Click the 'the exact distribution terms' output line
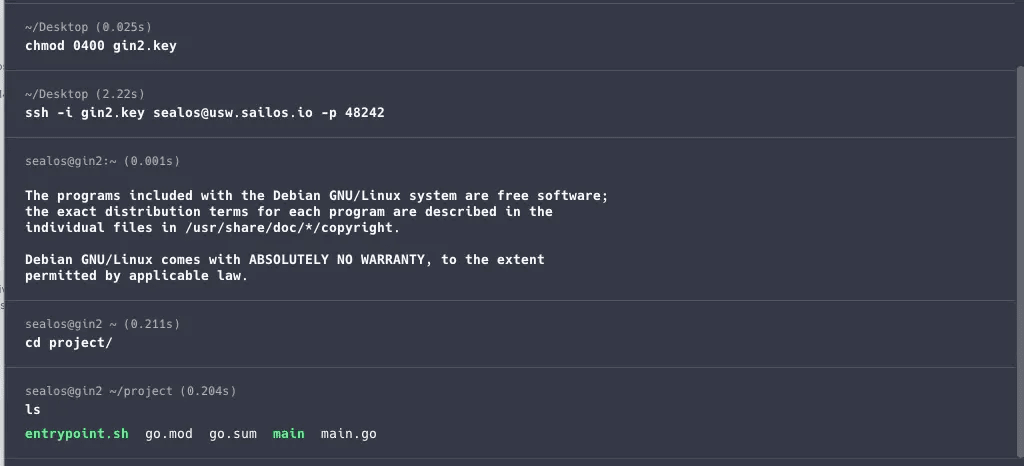 (288, 212)
